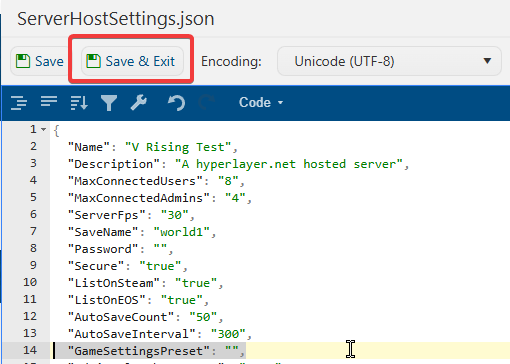Click the filter funnel icon

109,102
